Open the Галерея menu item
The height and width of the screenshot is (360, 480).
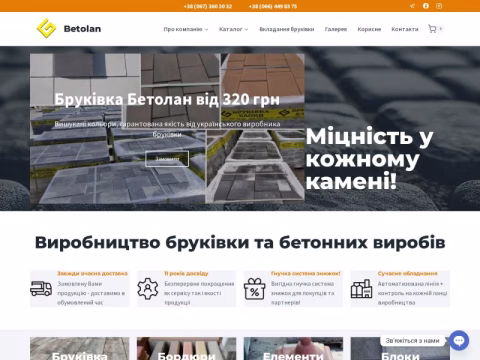point(336,29)
